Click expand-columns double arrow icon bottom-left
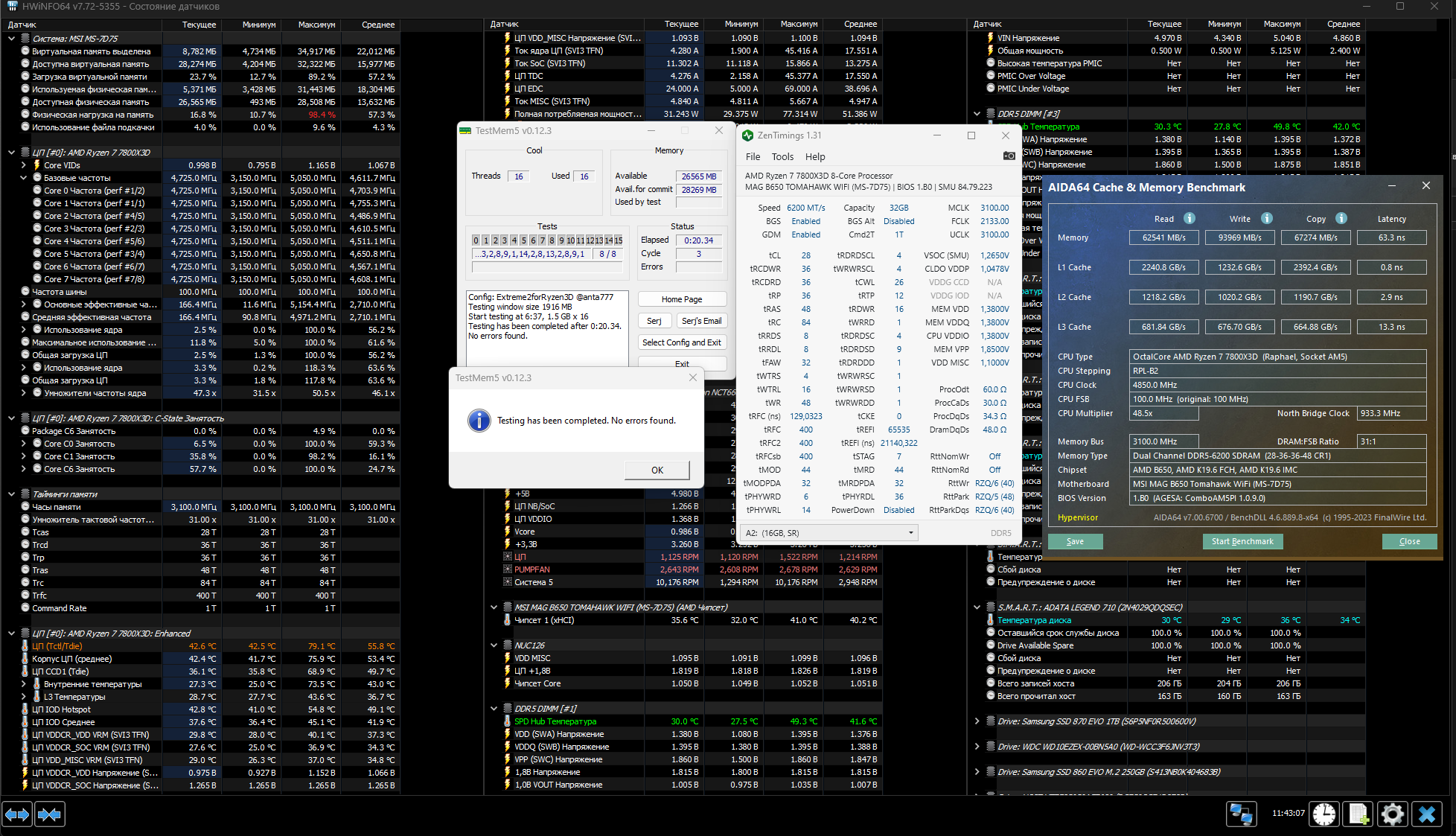This screenshot has height=836, width=1456. [x=17, y=814]
